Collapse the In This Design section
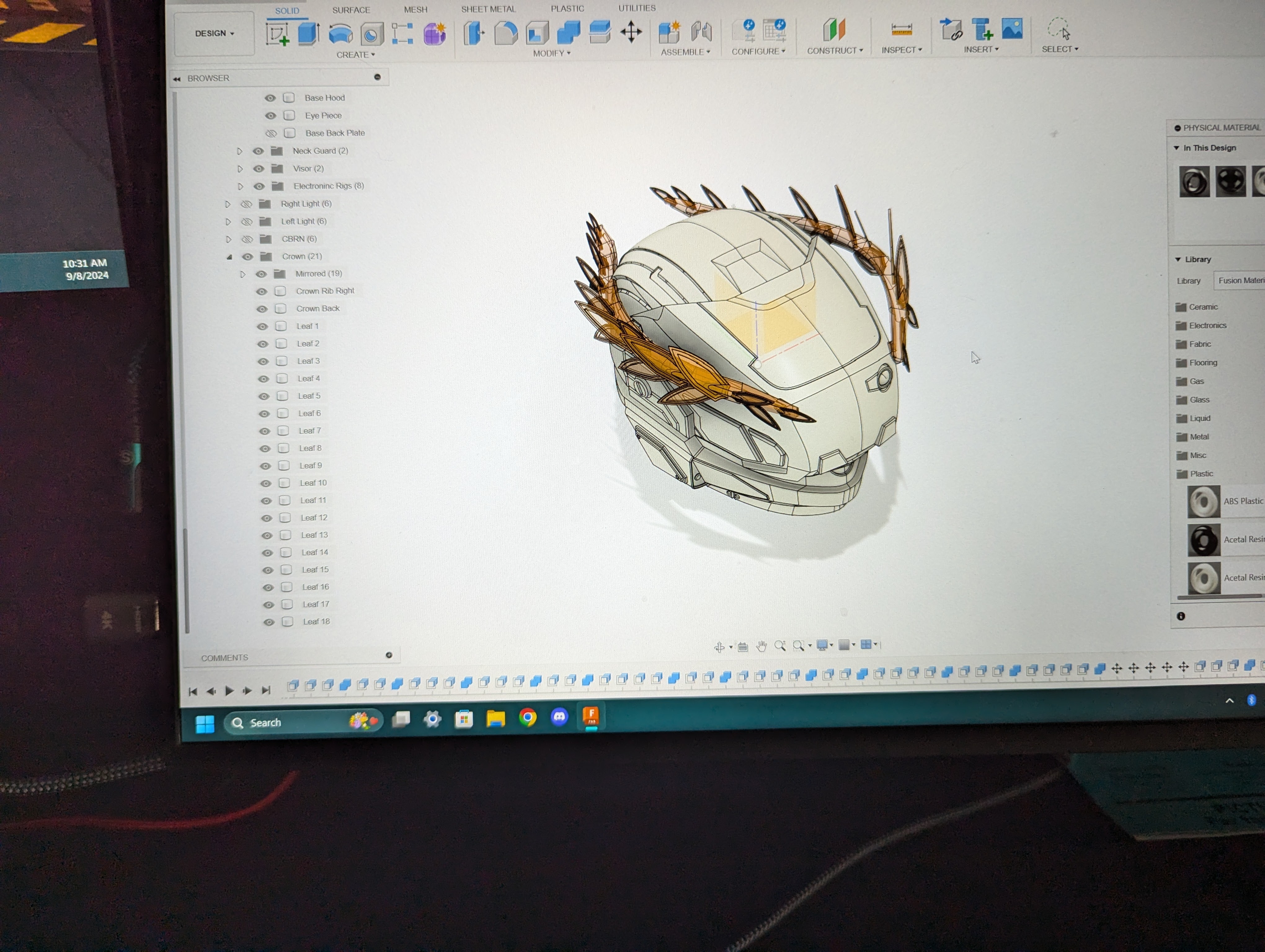Image resolution: width=1265 pixels, height=952 pixels. tap(1176, 148)
